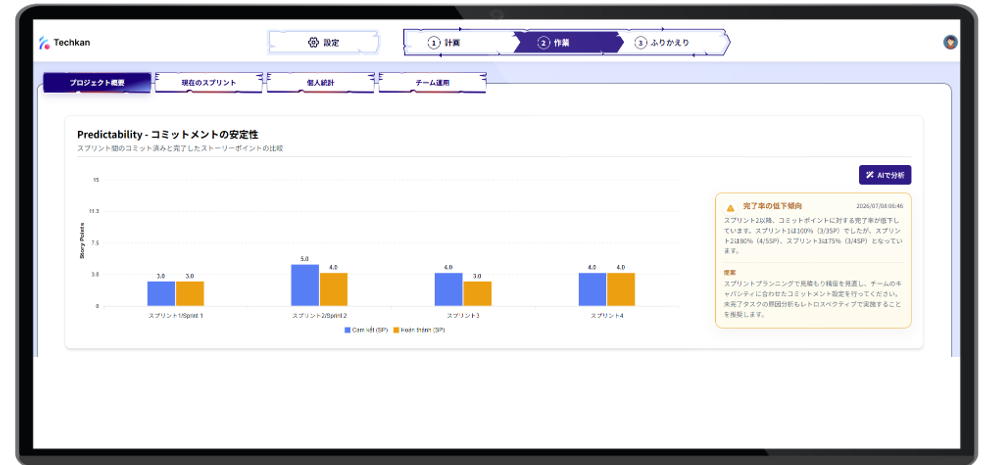Open the 個人統計 tab
The width and height of the screenshot is (985, 465).
(320, 82)
